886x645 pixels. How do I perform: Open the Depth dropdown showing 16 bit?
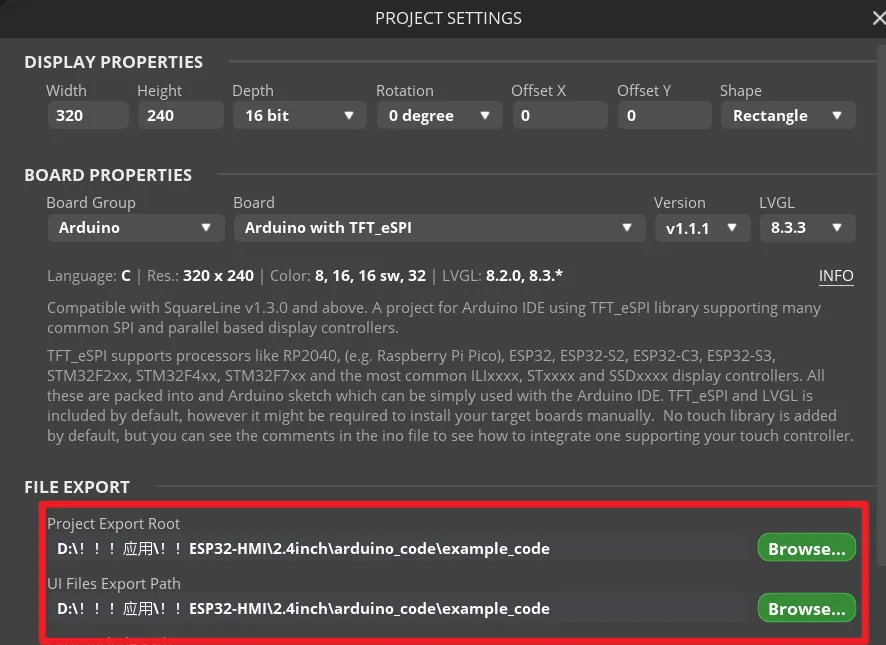tap(299, 116)
